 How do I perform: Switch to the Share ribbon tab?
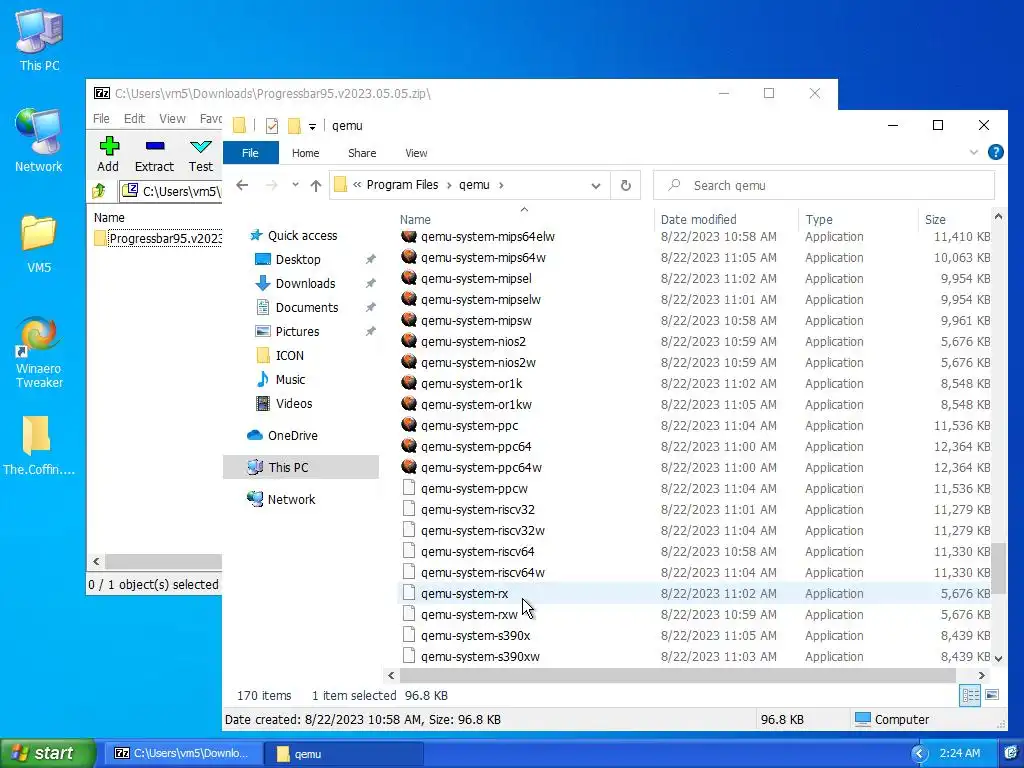(362, 153)
